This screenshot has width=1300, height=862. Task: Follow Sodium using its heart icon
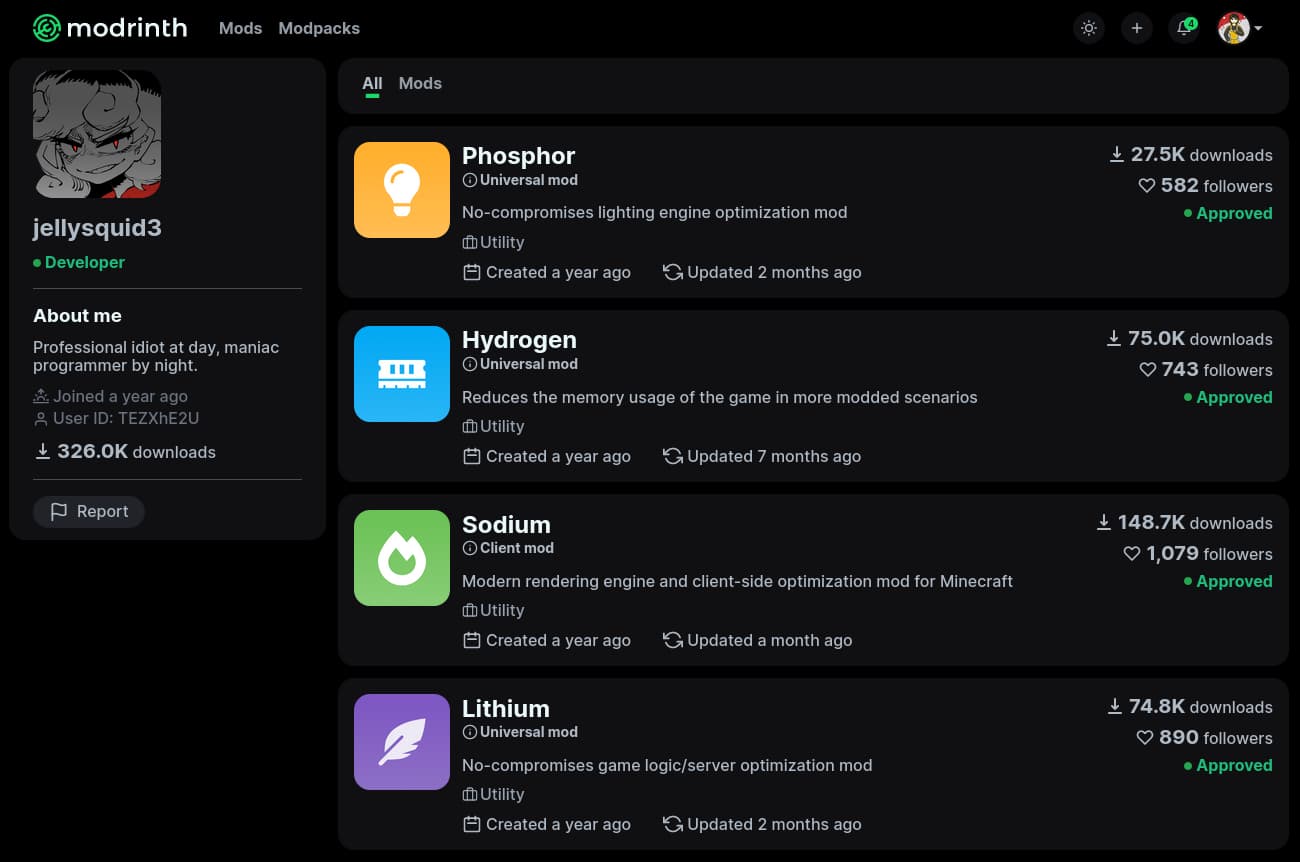click(1132, 553)
